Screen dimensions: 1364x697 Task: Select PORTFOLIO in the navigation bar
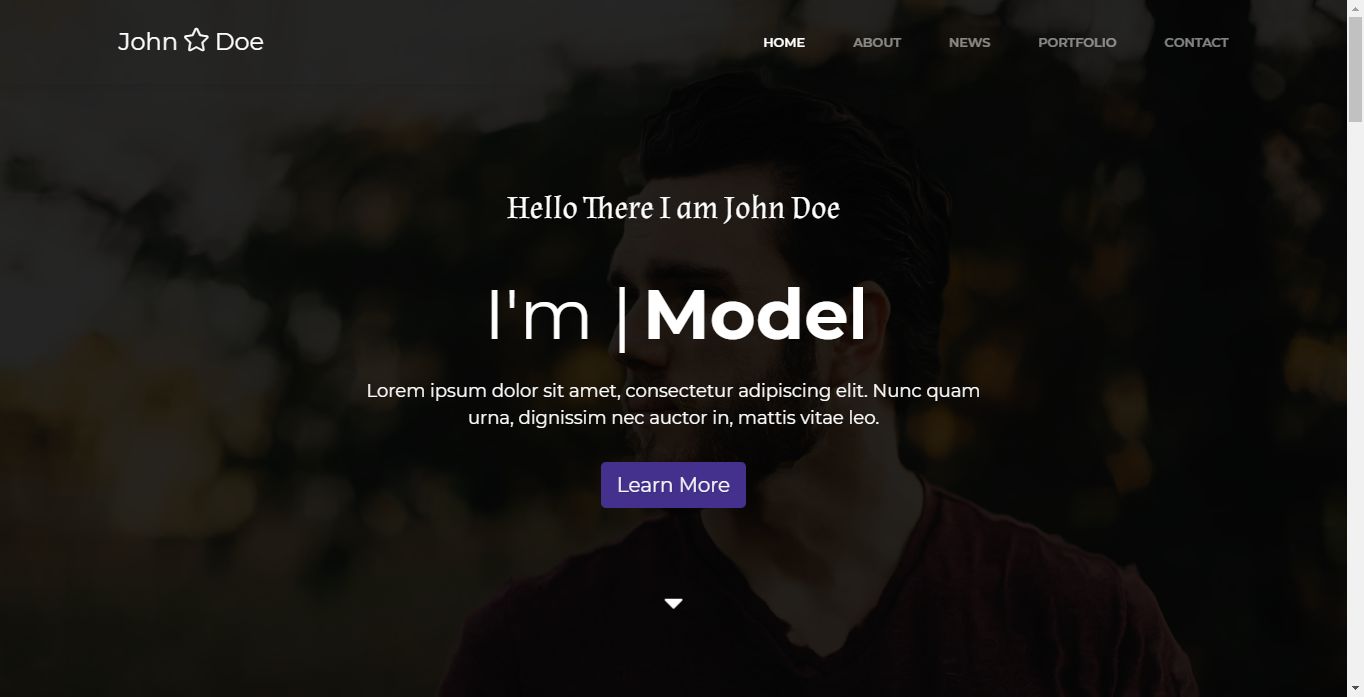pyautogui.click(x=1077, y=42)
